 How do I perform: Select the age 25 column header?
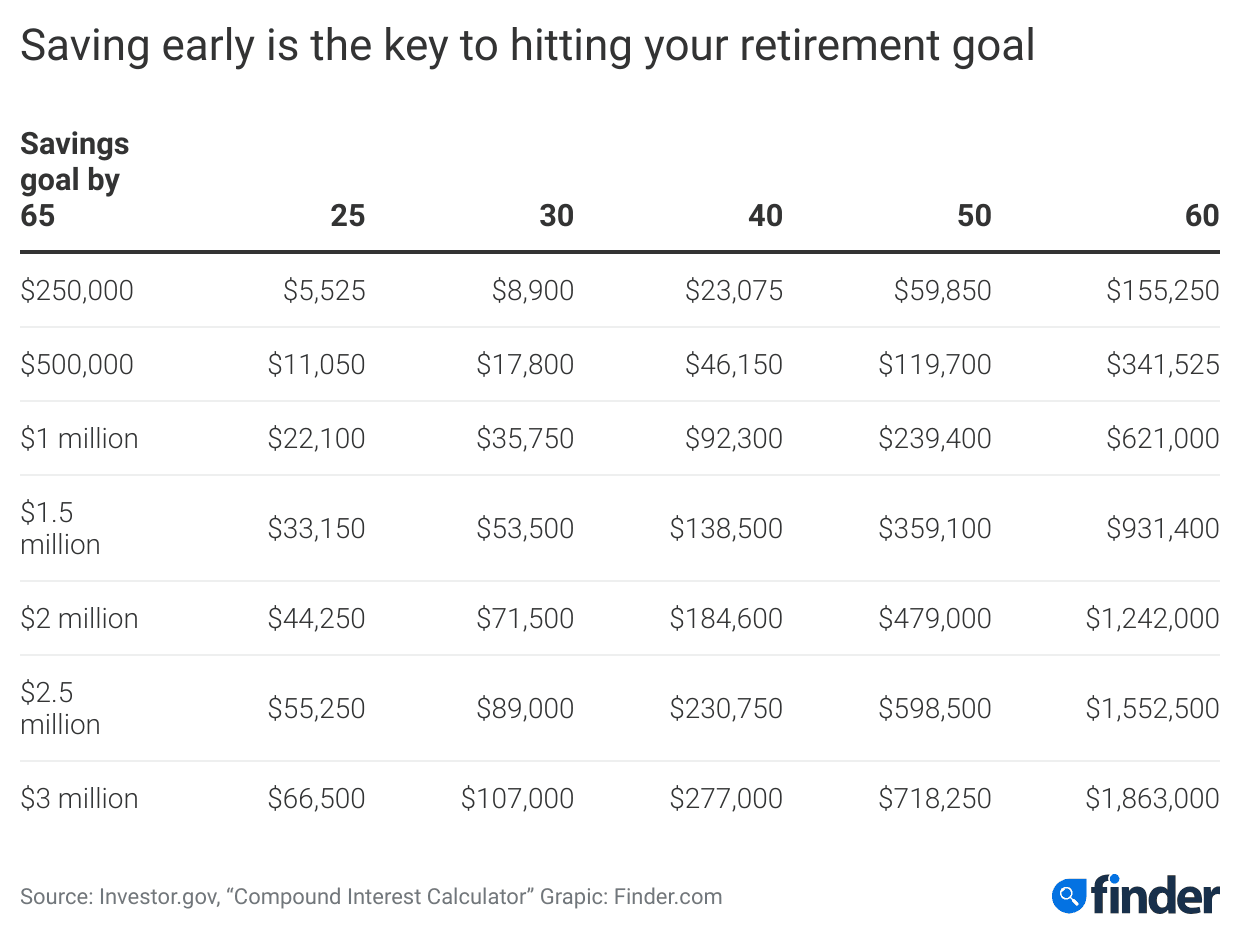348,215
